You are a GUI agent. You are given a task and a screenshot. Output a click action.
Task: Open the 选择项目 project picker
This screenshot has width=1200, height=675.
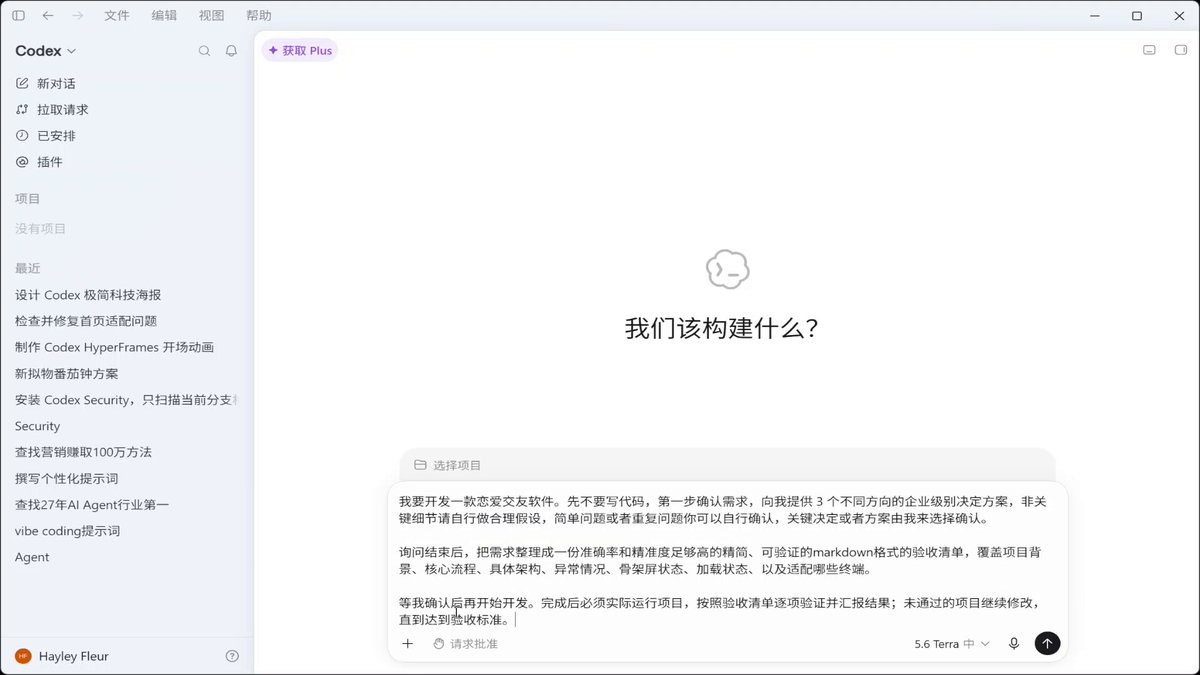tap(448, 465)
